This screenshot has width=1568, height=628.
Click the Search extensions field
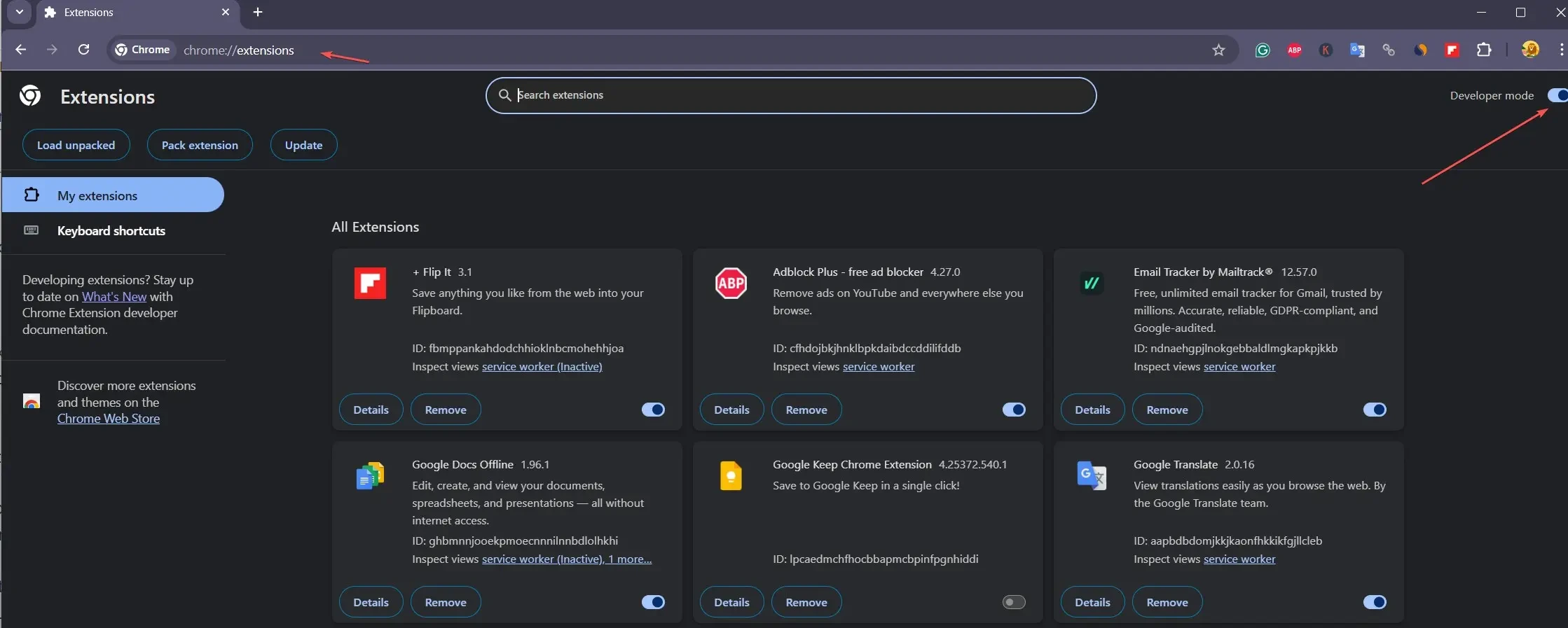pyautogui.click(x=791, y=95)
